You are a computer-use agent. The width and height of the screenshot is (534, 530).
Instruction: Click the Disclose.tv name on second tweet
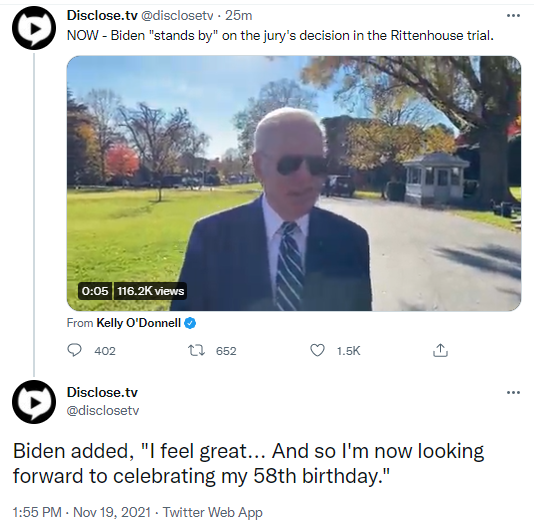point(102,392)
